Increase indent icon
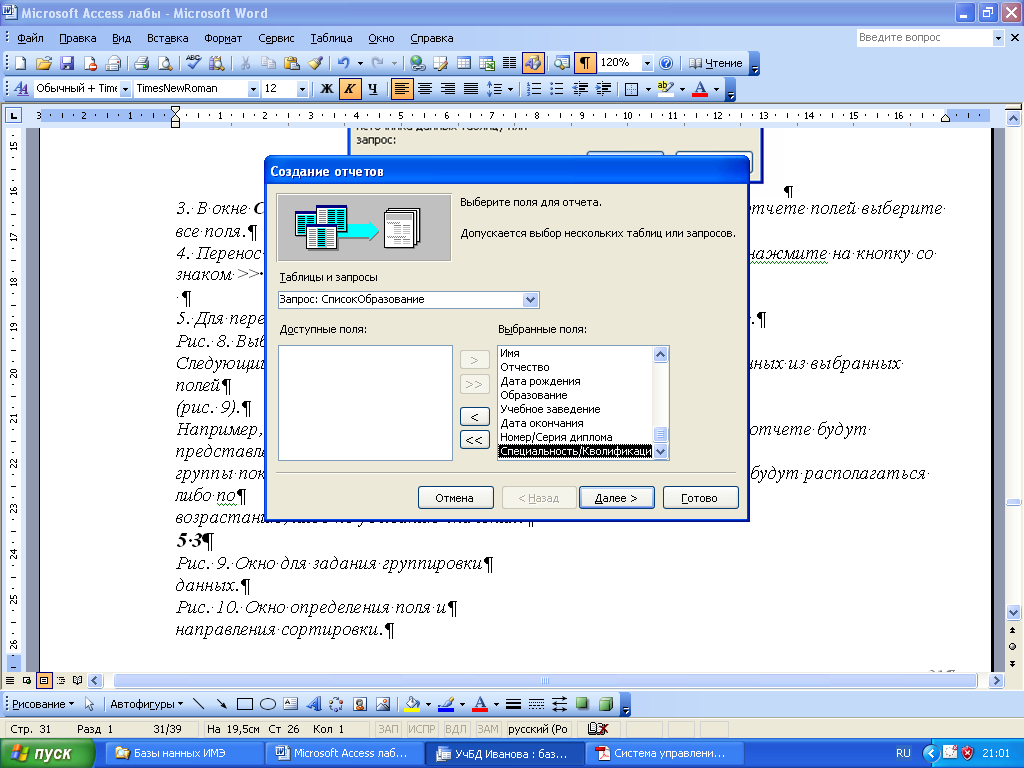This screenshot has width=1024, height=768. click(x=603, y=88)
